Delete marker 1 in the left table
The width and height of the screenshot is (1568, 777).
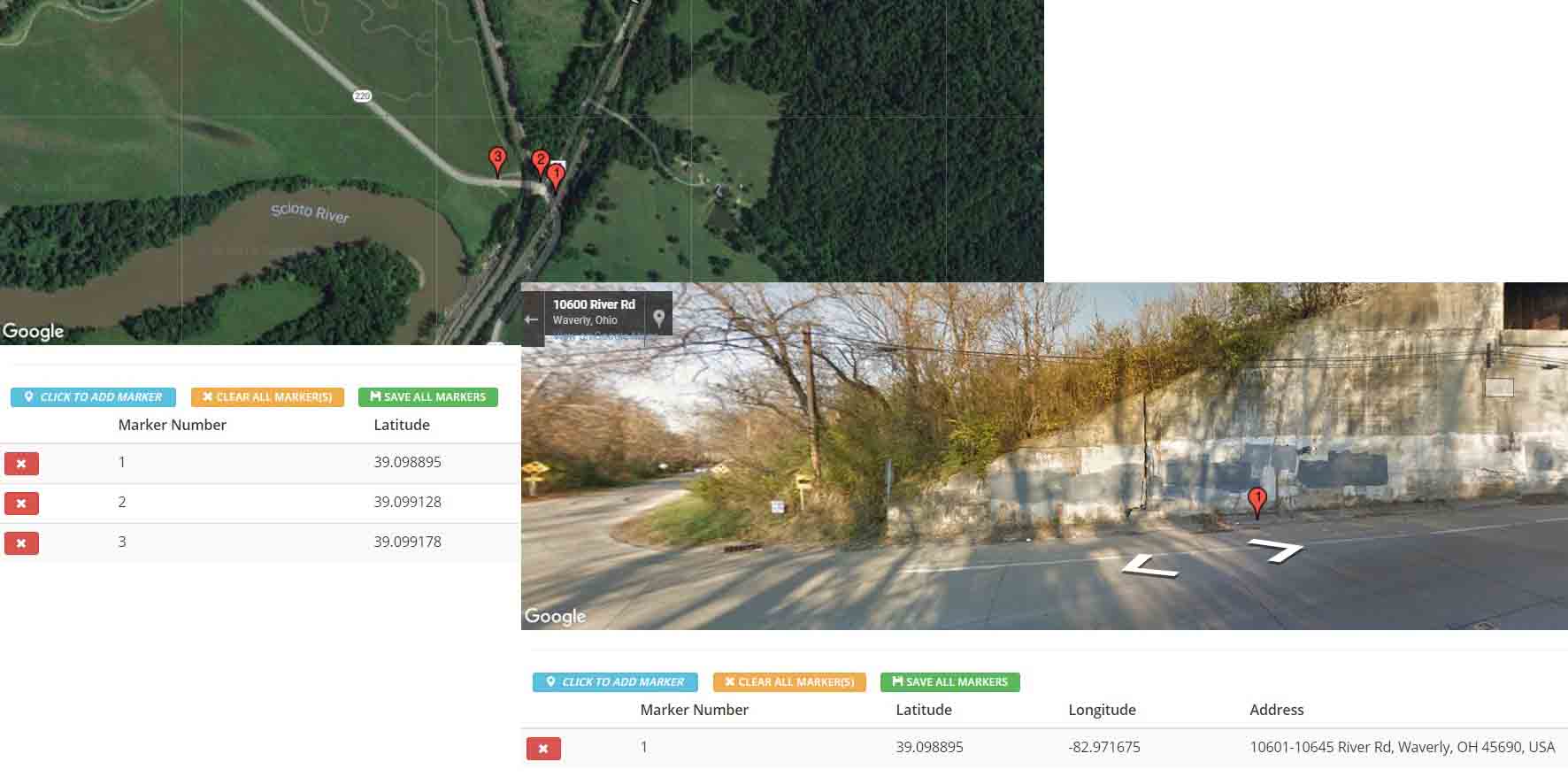click(x=21, y=463)
